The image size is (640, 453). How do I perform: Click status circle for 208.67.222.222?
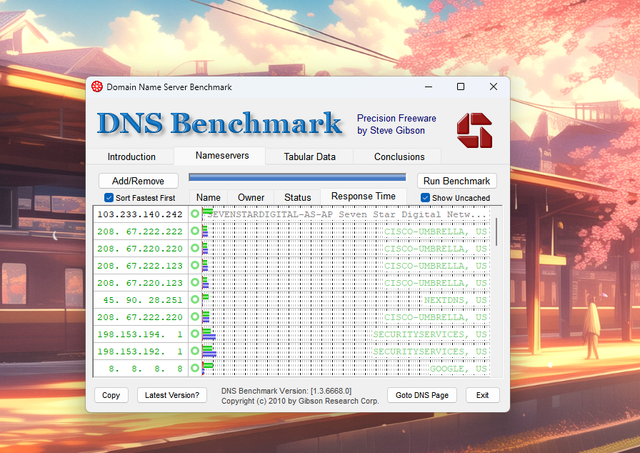coord(195,231)
